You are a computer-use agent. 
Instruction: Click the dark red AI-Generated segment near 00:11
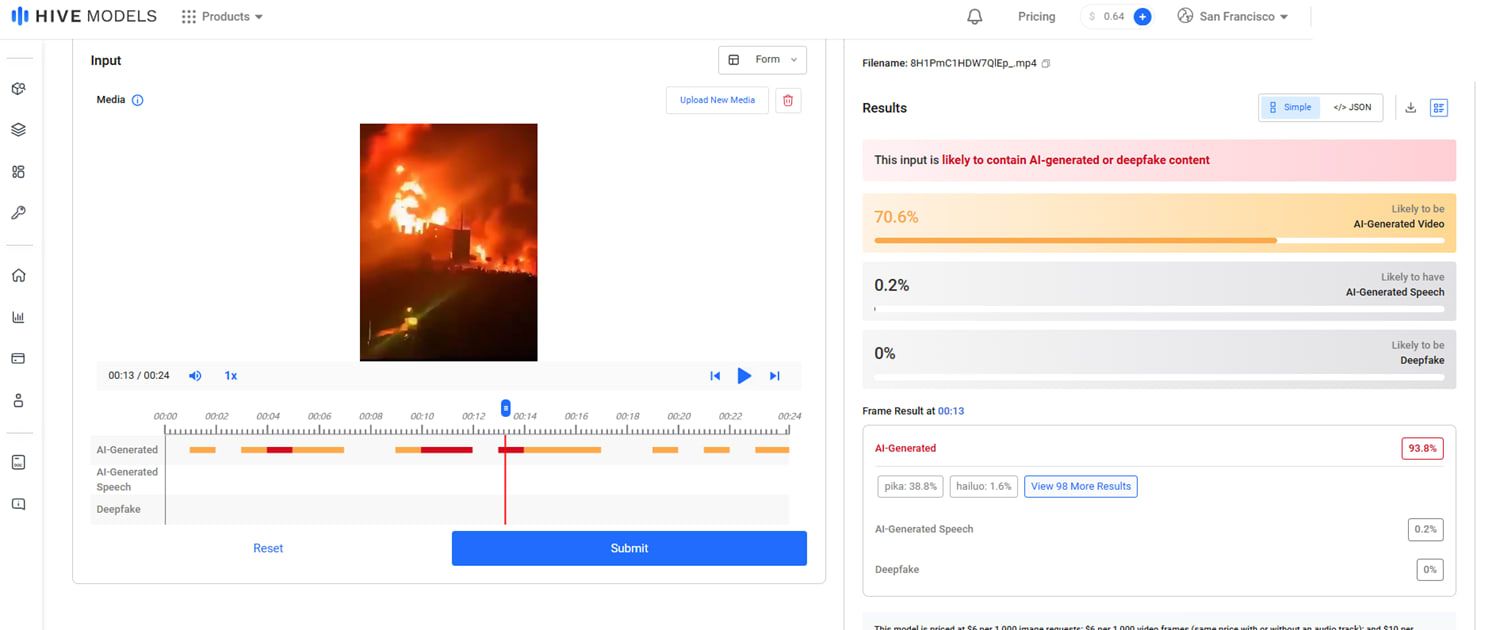click(x=446, y=450)
